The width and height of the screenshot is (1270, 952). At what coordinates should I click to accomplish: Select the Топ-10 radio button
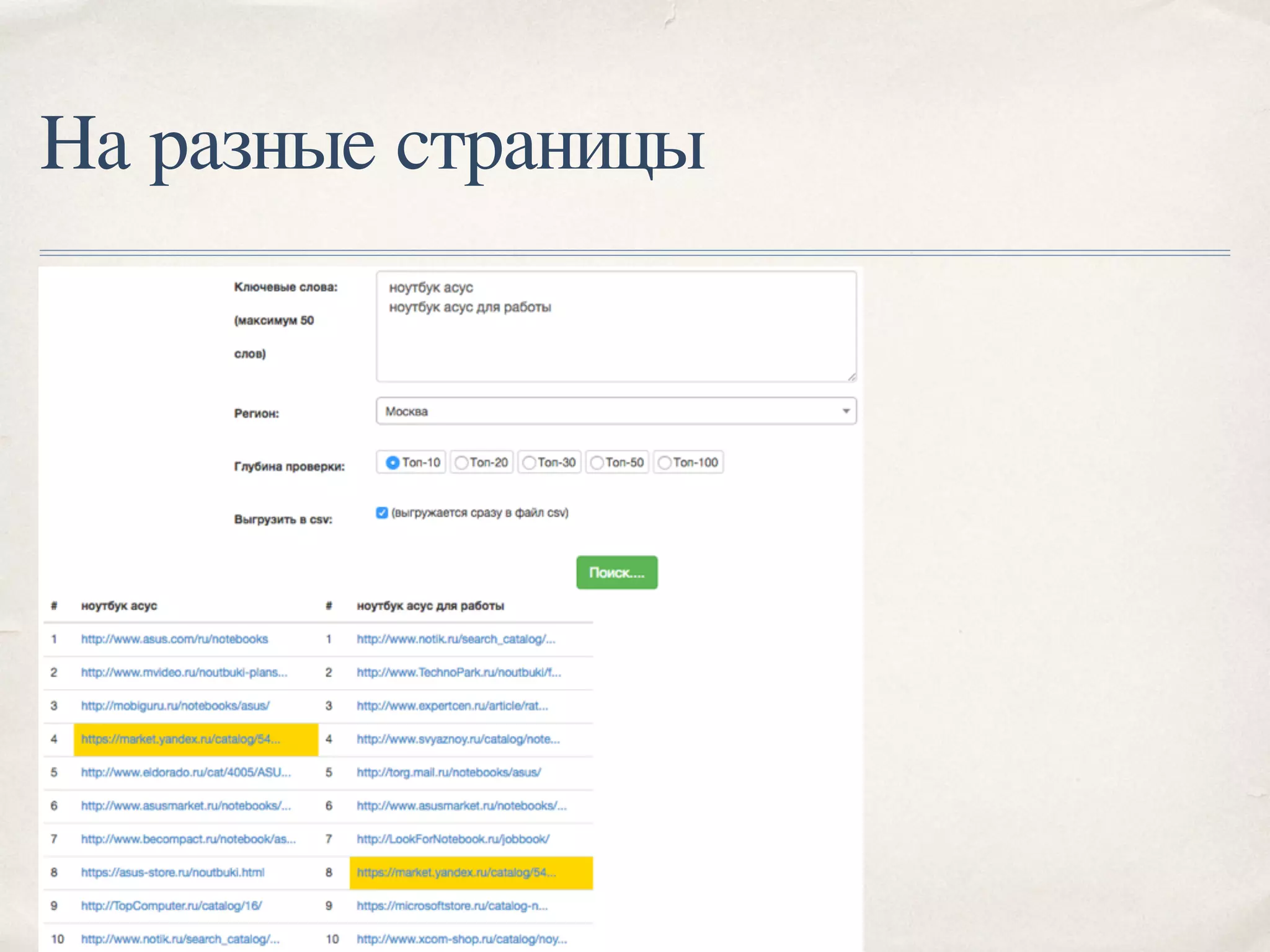393,462
